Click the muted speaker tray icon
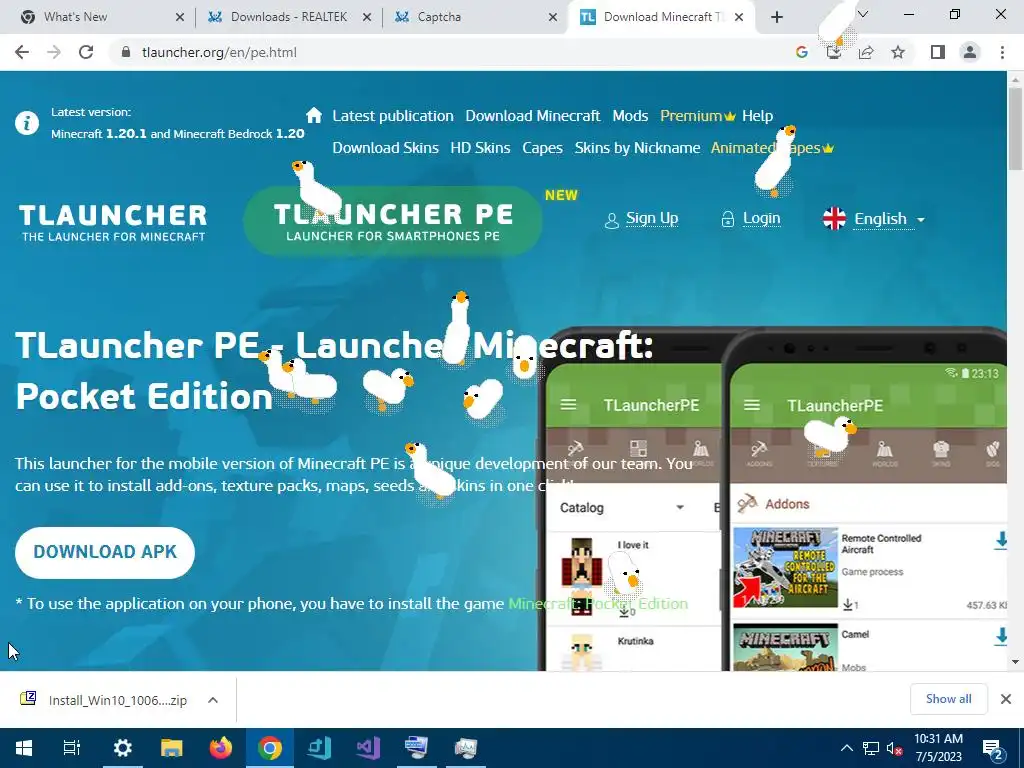The width and height of the screenshot is (1024, 768). tap(895, 748)
